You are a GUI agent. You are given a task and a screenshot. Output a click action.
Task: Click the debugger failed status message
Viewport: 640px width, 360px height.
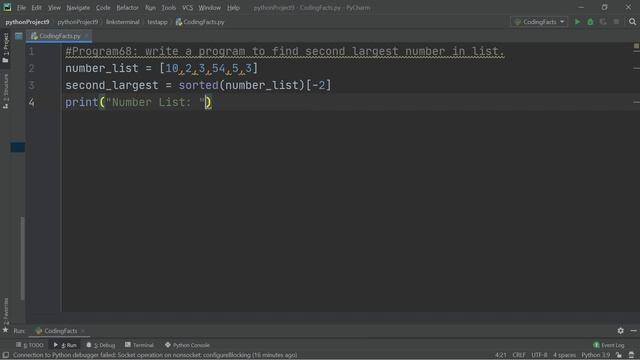(x=155, y=355)
